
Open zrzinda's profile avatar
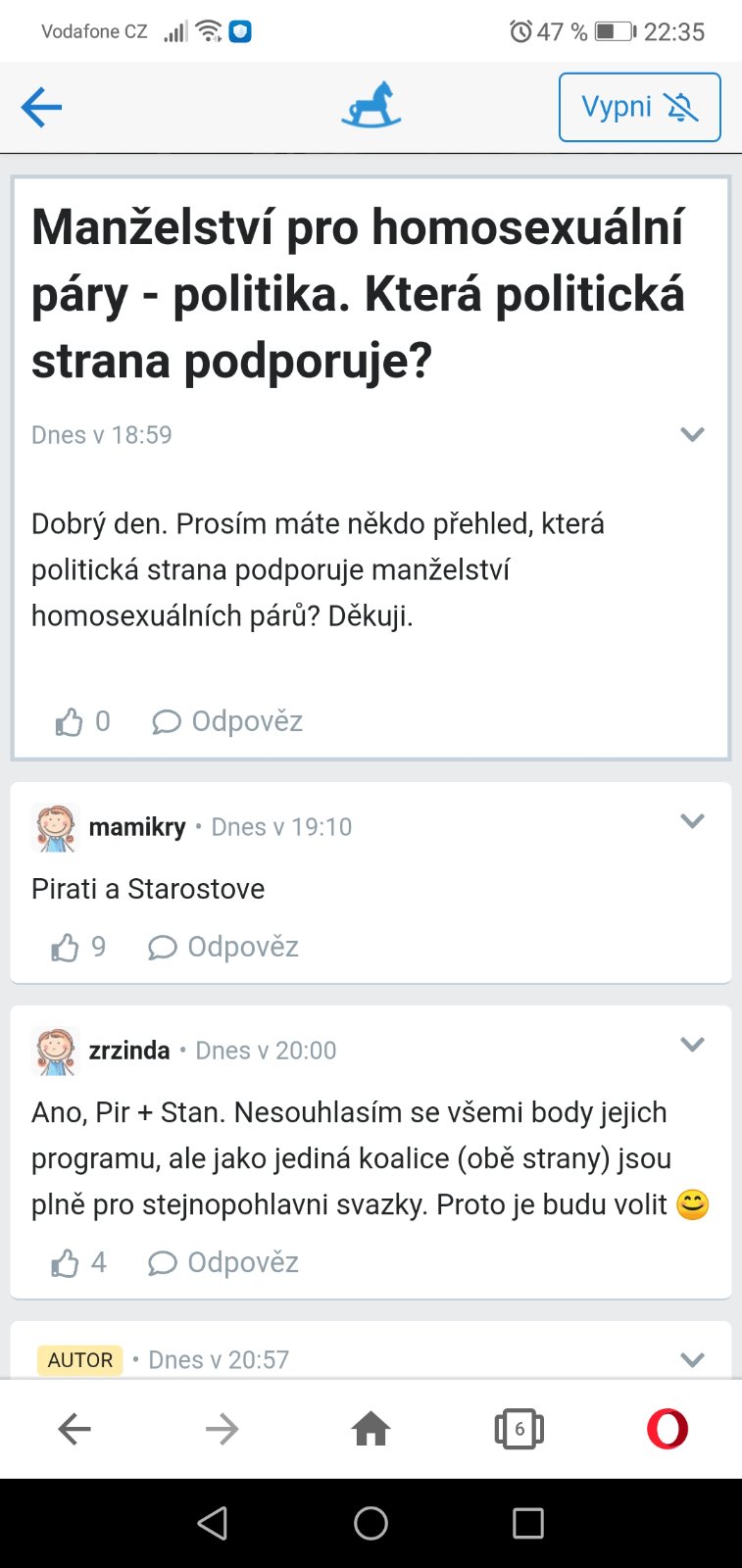tap(55, 1051)
